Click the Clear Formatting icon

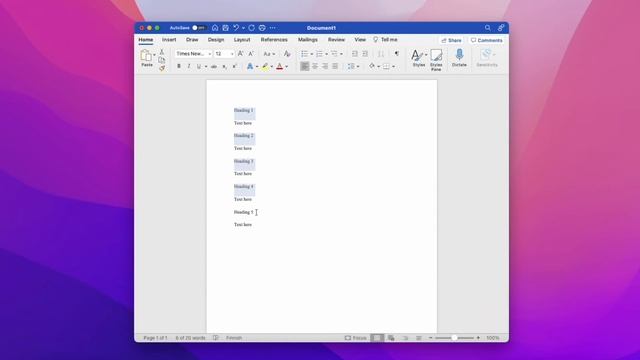287,54
